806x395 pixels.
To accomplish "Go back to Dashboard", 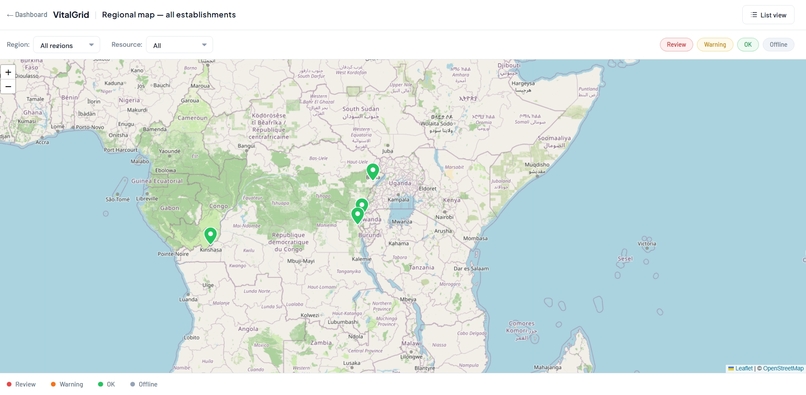I will pos(27,15).
